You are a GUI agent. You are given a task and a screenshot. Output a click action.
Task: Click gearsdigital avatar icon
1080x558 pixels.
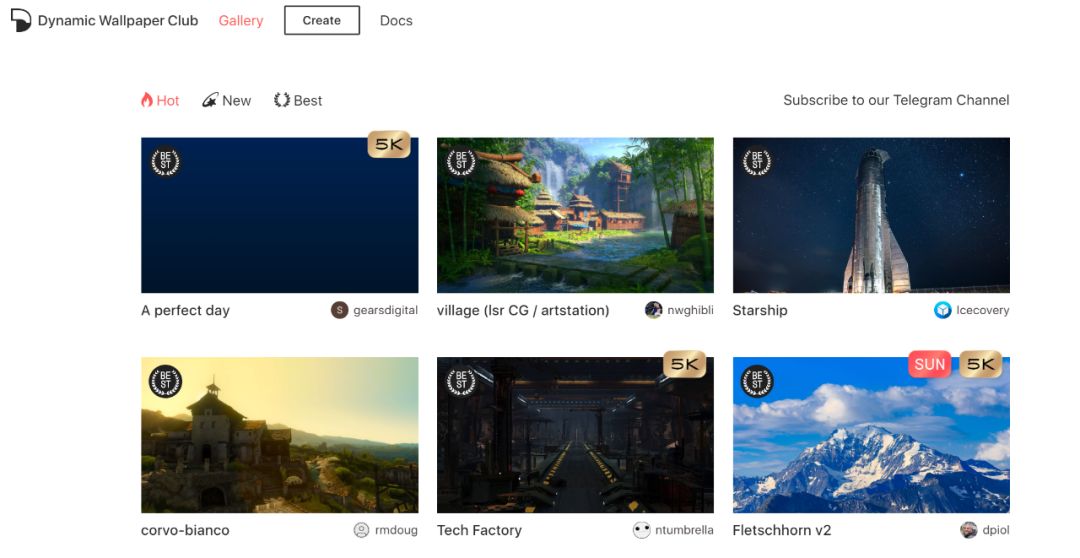click(340, 310)
